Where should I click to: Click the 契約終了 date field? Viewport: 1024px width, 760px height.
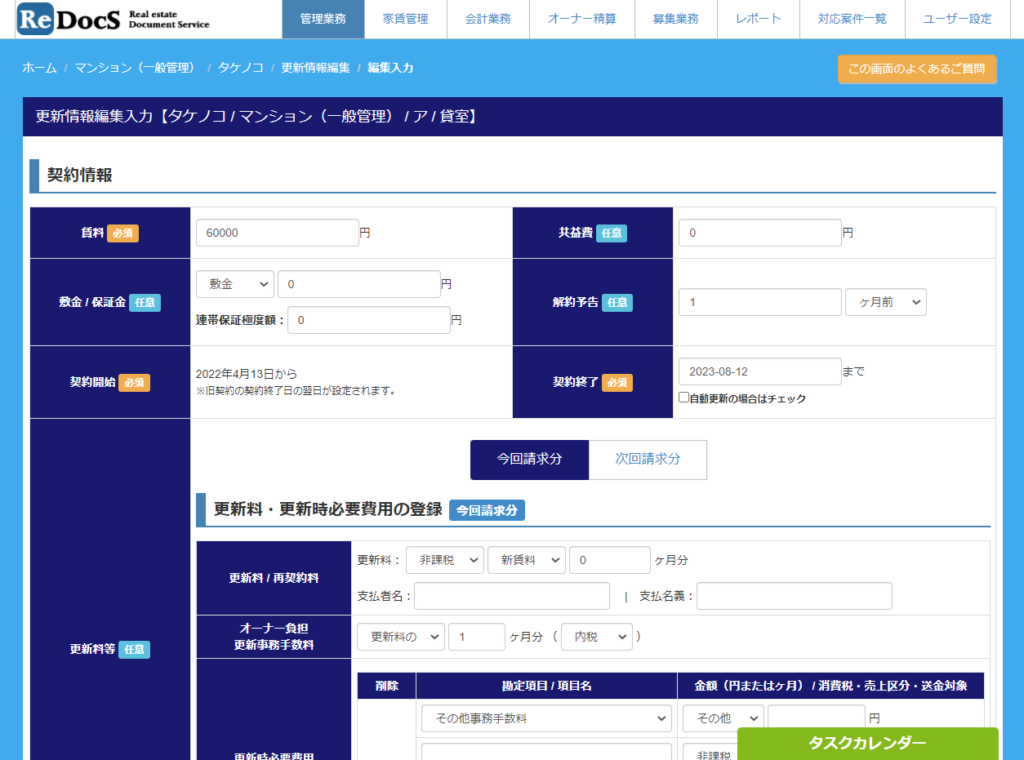coord(759,371)
